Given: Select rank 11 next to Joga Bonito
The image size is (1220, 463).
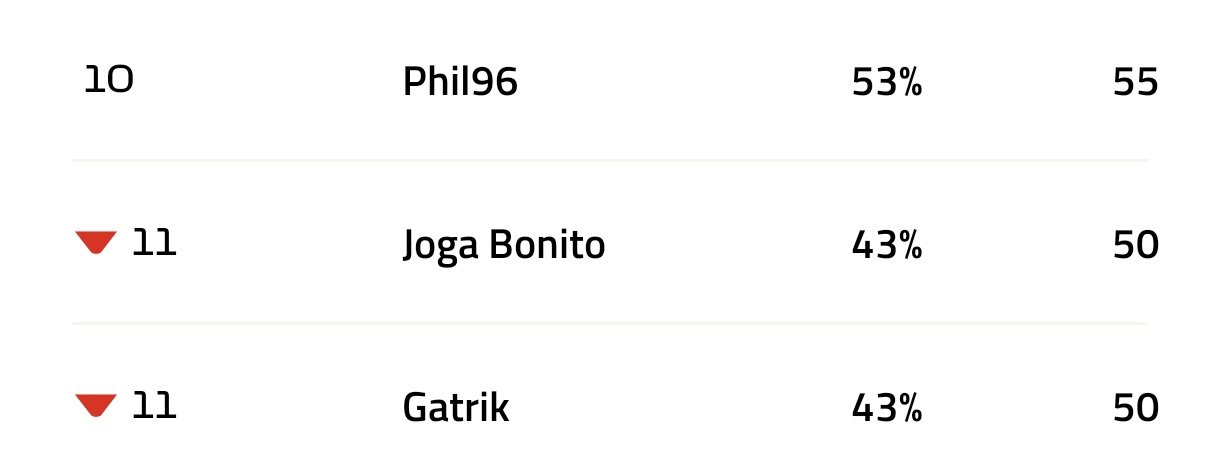Looking at the screenshot, I should pos(154,243).
